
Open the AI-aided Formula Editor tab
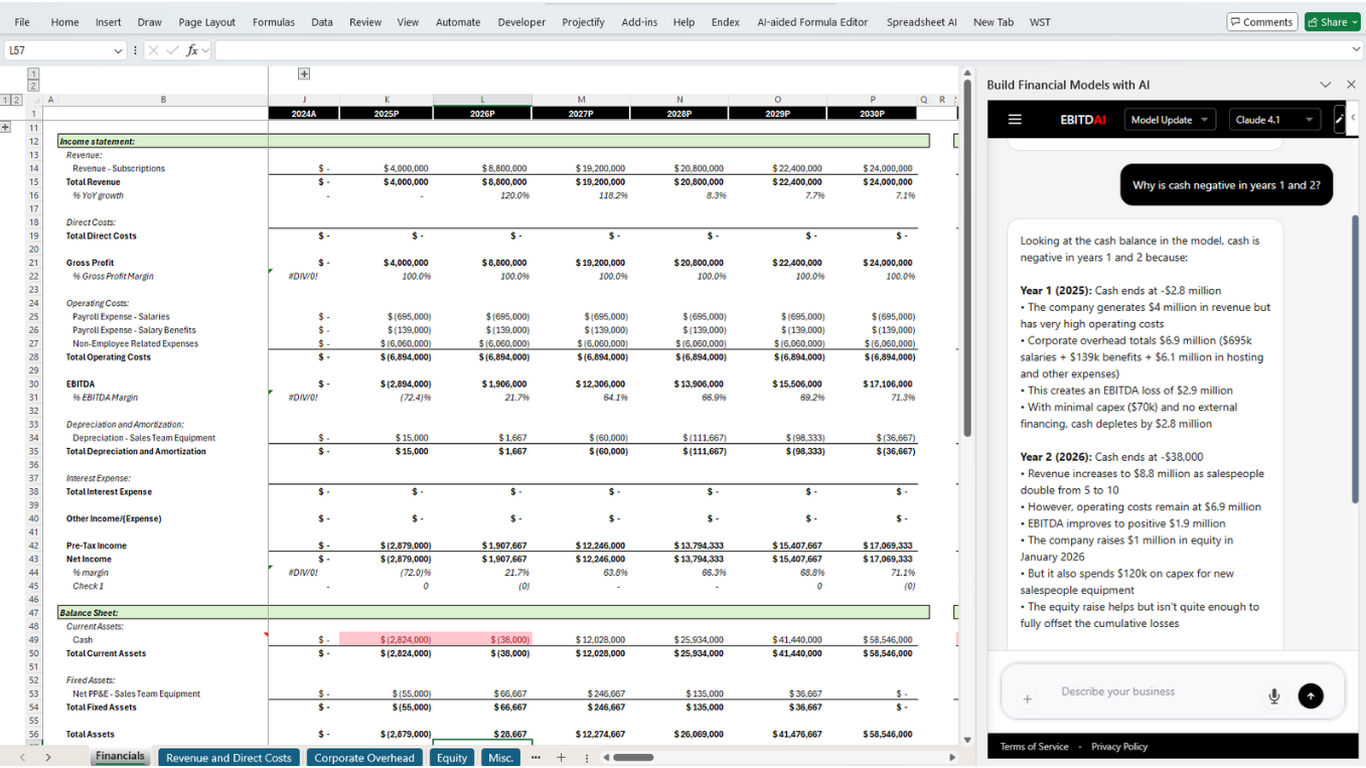click(x=812, y=22)
